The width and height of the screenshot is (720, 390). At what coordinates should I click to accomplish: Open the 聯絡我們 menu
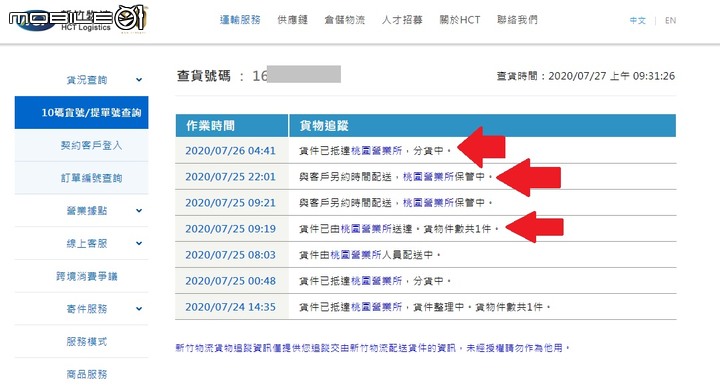pyautogui.click(x=517, y=20)
